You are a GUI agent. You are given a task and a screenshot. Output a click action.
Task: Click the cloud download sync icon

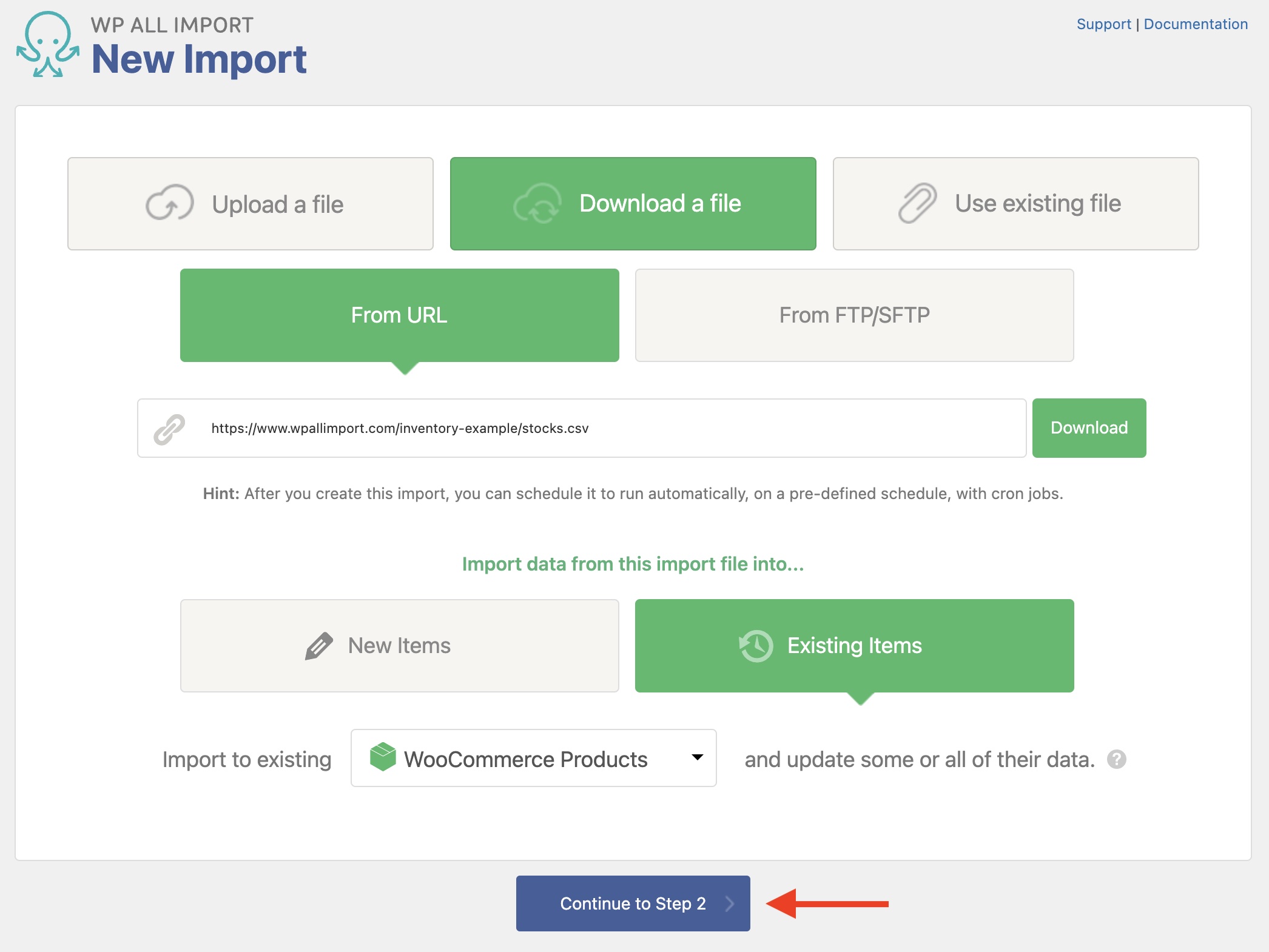[537, 204]
